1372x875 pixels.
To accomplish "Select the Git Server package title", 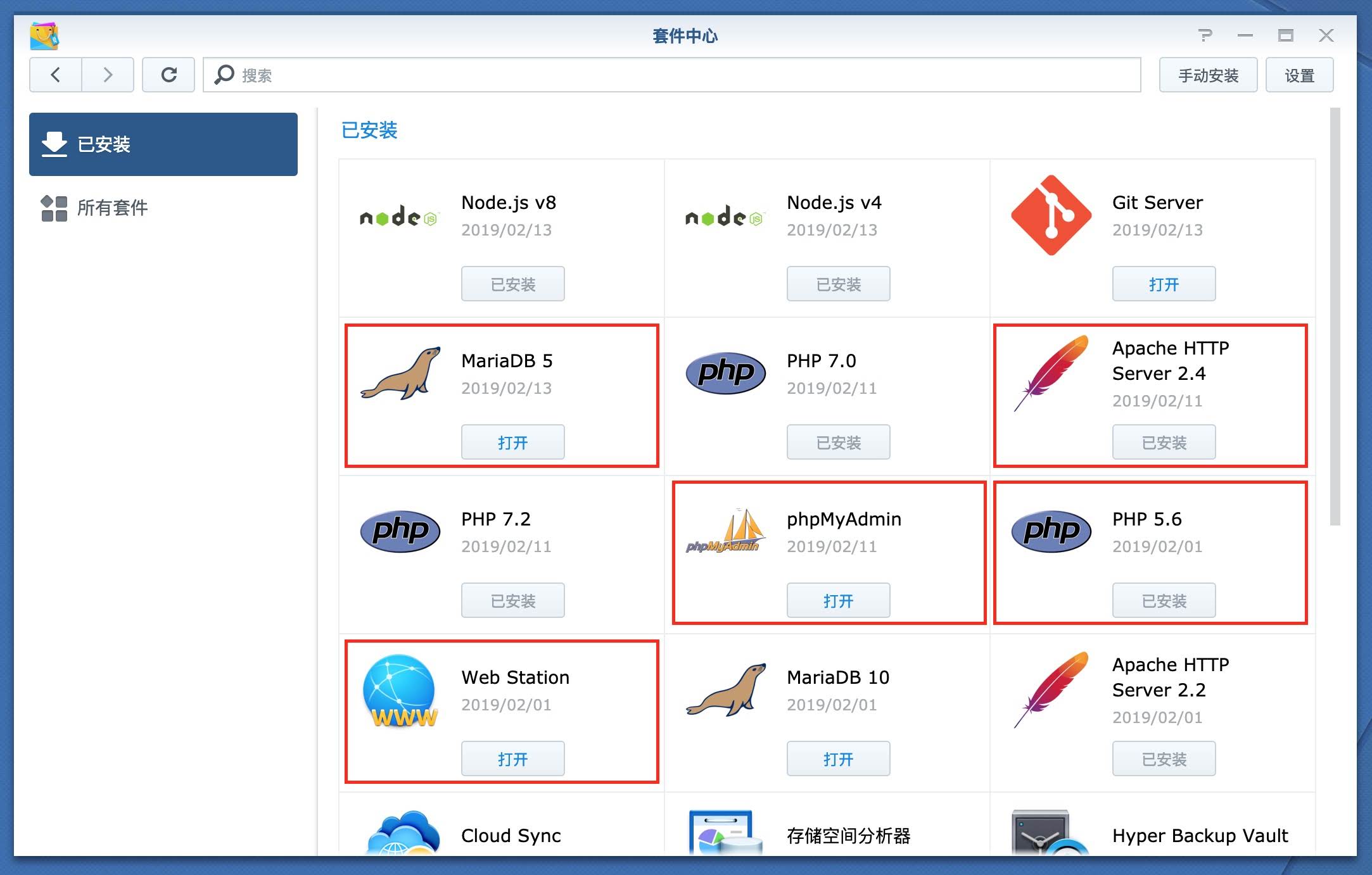I will (x=1158, y=203).
